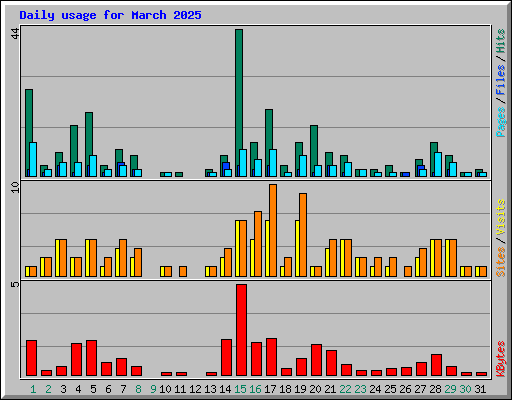The image size is (512, 400).
Task: Click the day 9 axis label
Action: [153, 389]
